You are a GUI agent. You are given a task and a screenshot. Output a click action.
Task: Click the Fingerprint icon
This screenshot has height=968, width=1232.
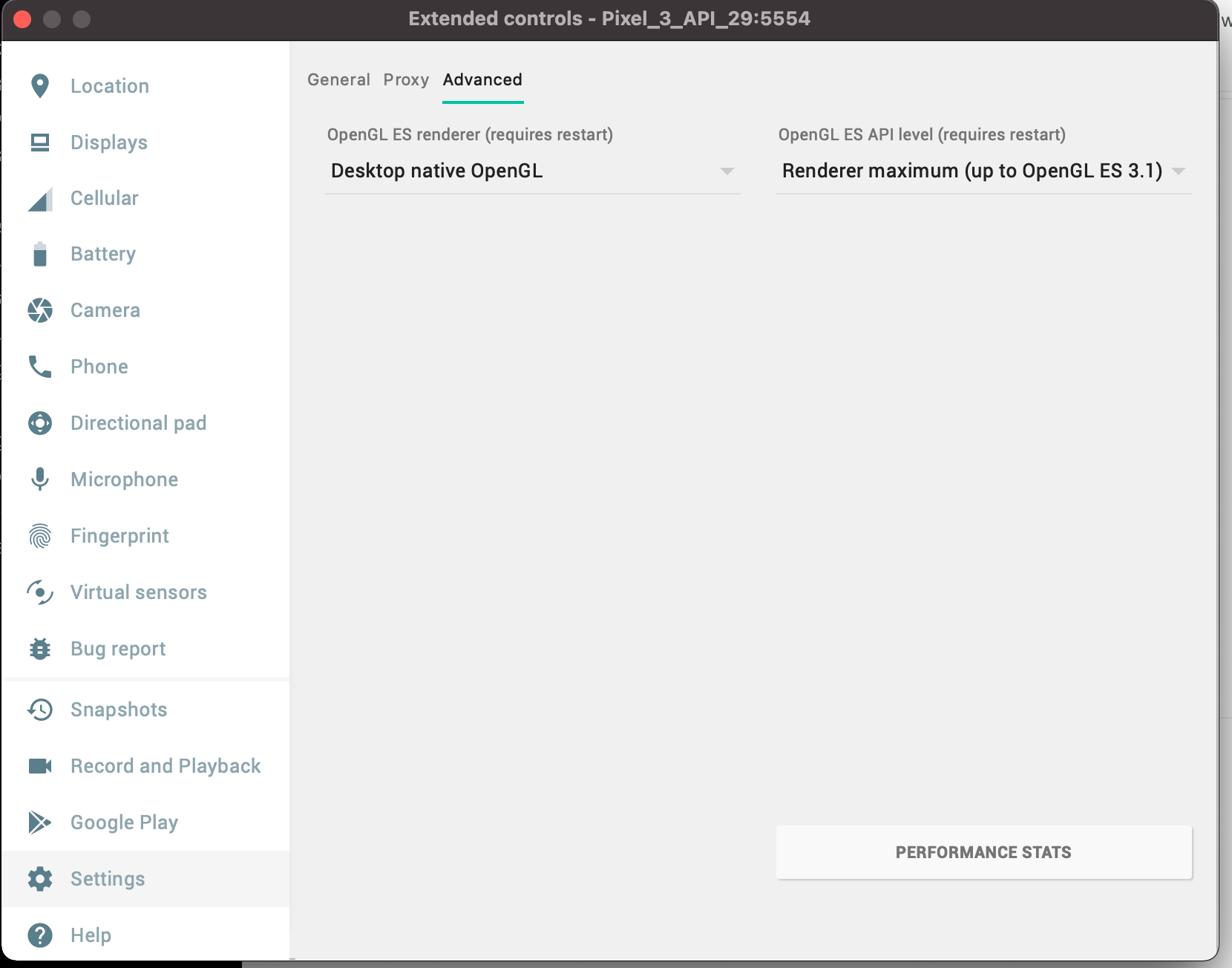coord(39,535)
